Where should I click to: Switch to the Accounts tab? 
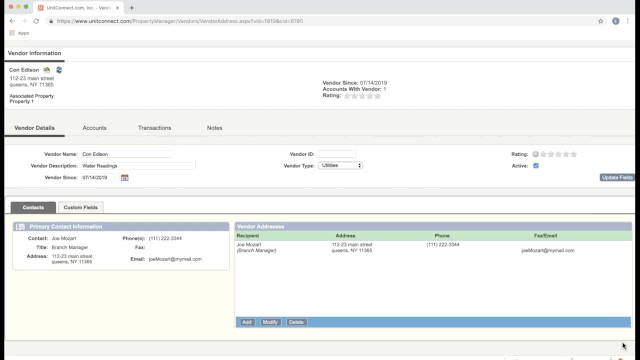94,128
